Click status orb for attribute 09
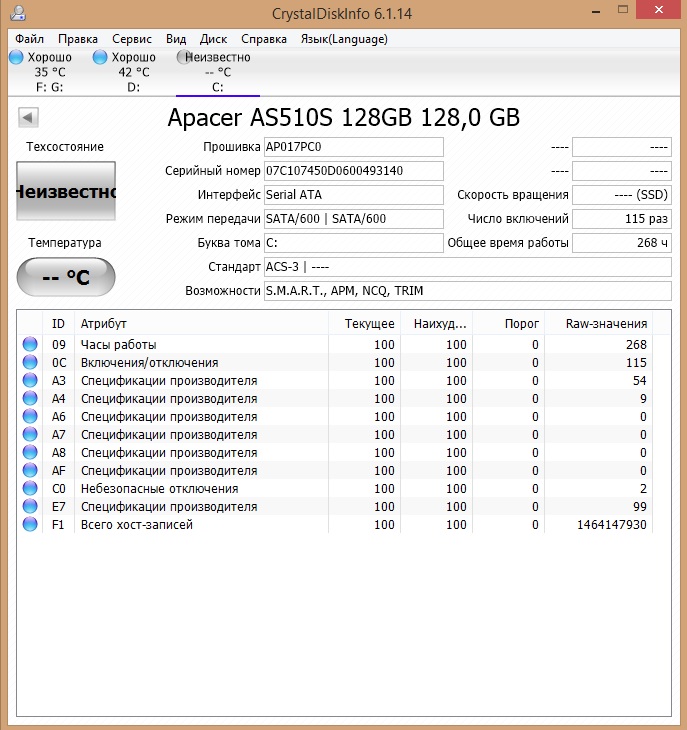Image resolution: width=687 pixels, height=730 pixels. pyautogui.click(x=30, y=344)
